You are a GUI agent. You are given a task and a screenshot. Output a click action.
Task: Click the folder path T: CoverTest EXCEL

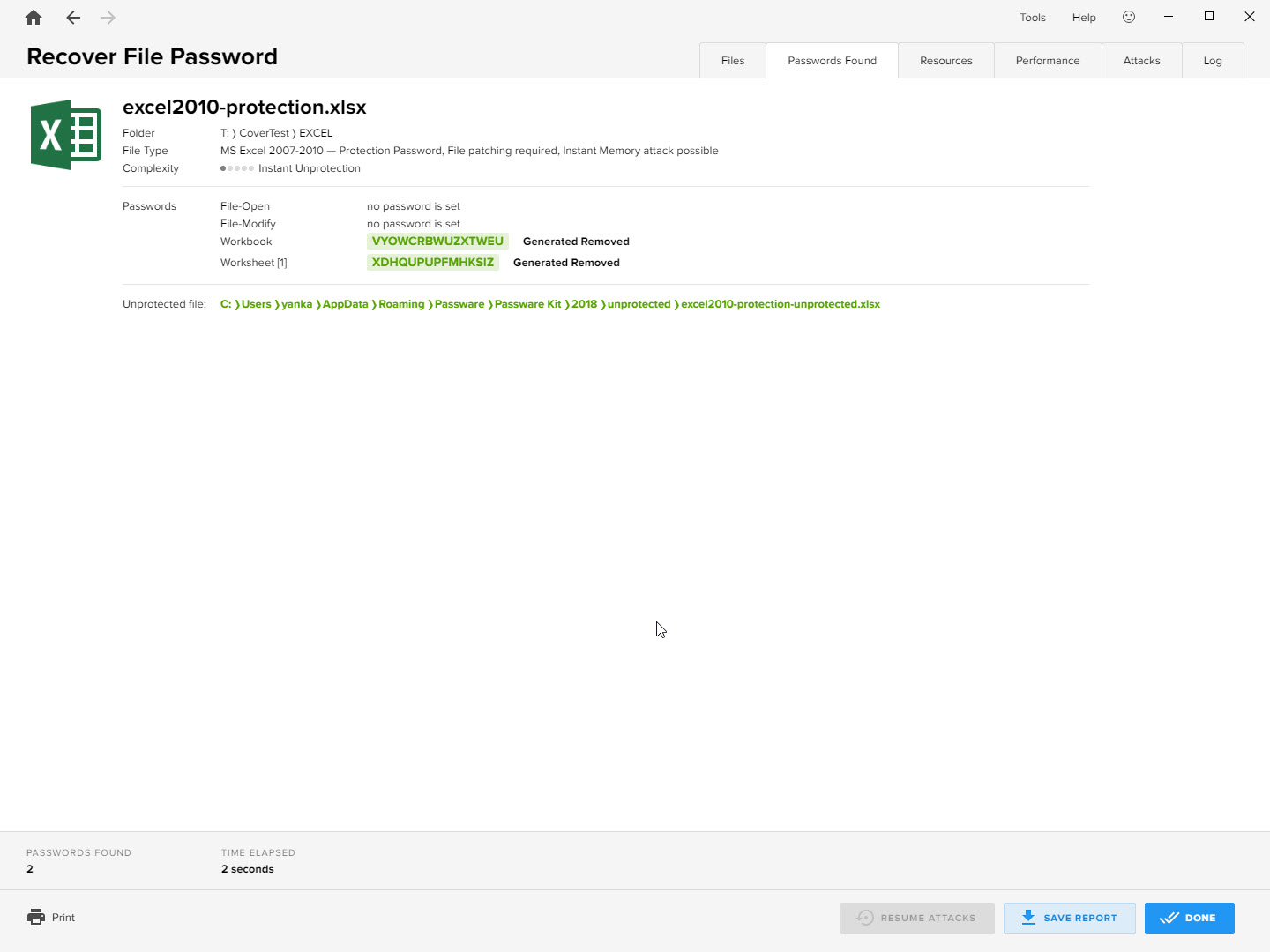[x=276, y=133]
